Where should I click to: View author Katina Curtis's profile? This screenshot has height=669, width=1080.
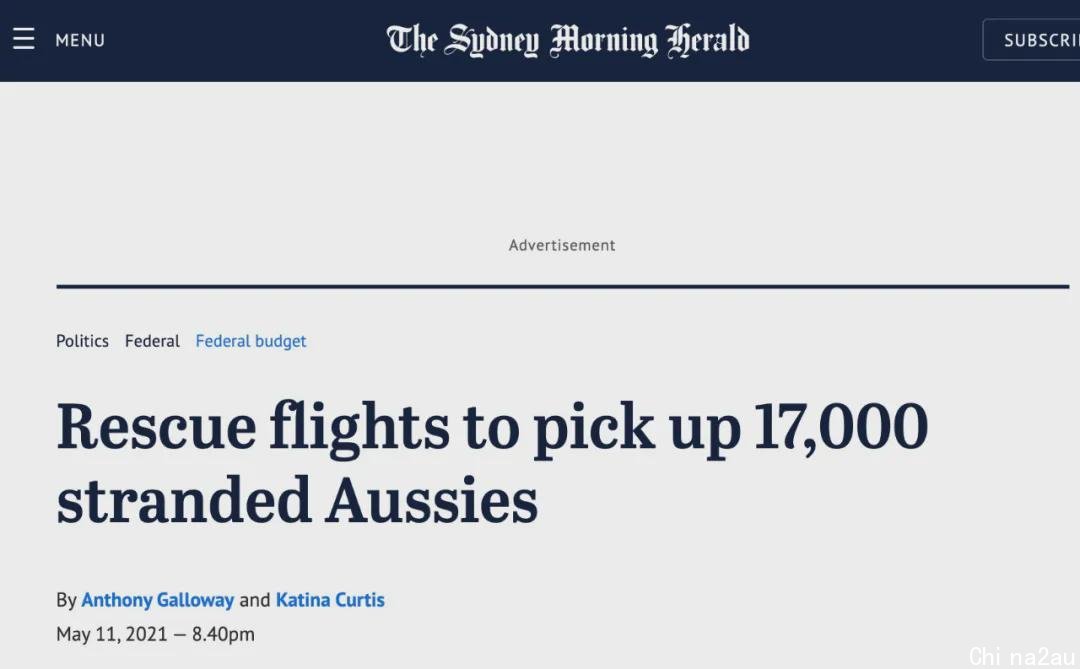tap(330, 600)
